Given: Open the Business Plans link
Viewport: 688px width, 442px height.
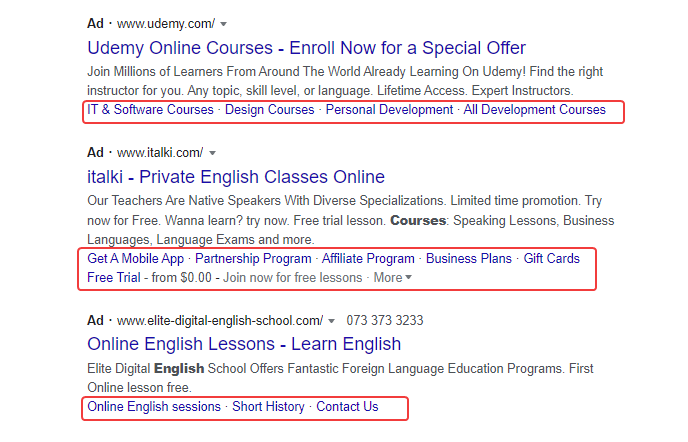Looking at the screenshot, I should [469, 259].
